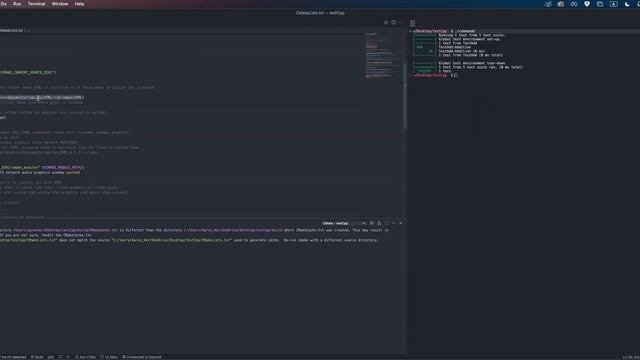Open the Help menu
The width and height of the screenshot is (640, 360).
click(80, 4)
